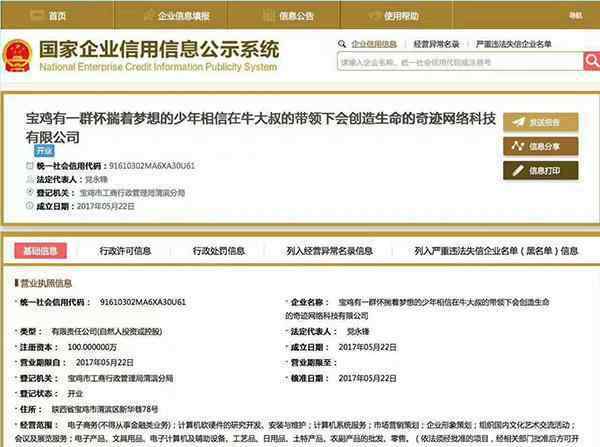Select the 经营异常名录 search category

tap(436, 44)
